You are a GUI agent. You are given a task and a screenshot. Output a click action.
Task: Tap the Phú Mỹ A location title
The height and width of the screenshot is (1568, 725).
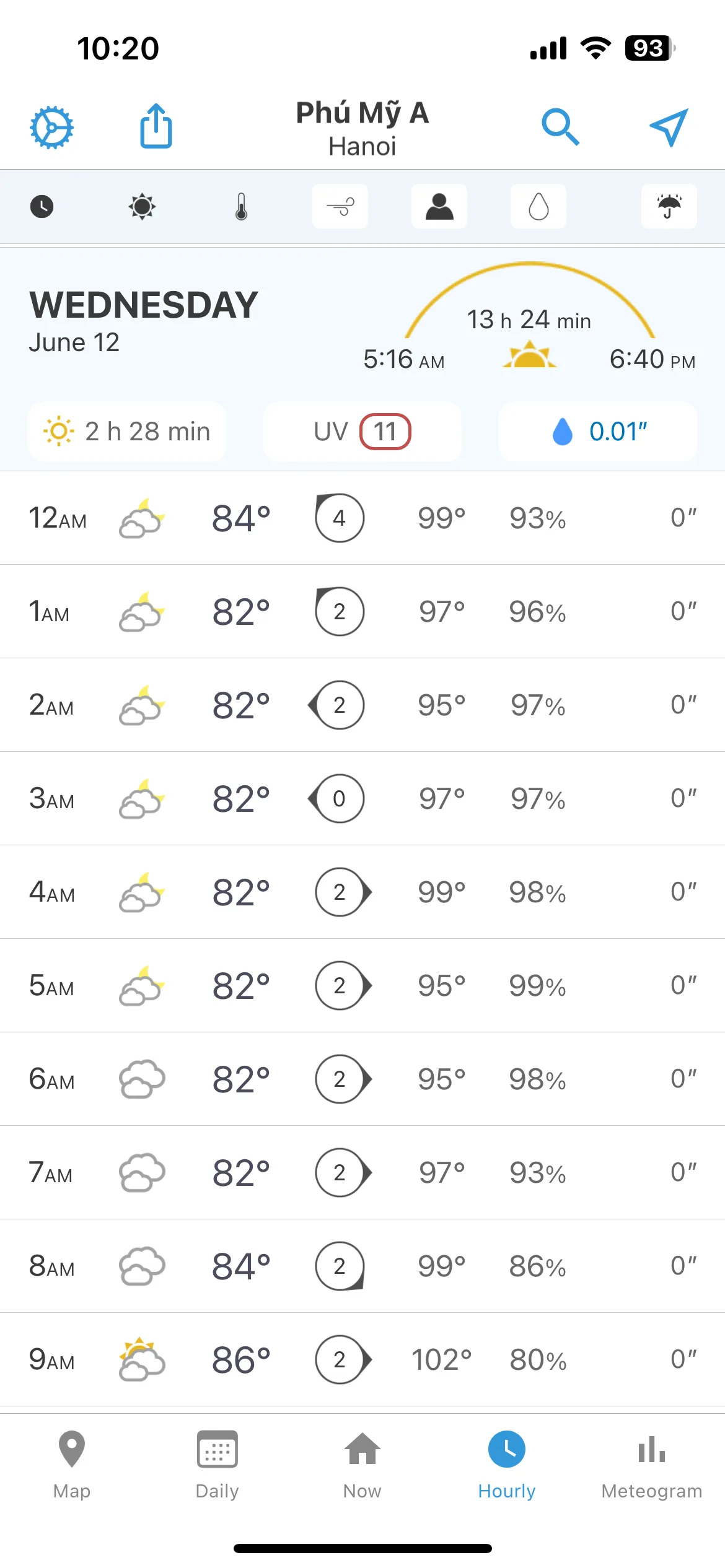[x=362, y=113]
